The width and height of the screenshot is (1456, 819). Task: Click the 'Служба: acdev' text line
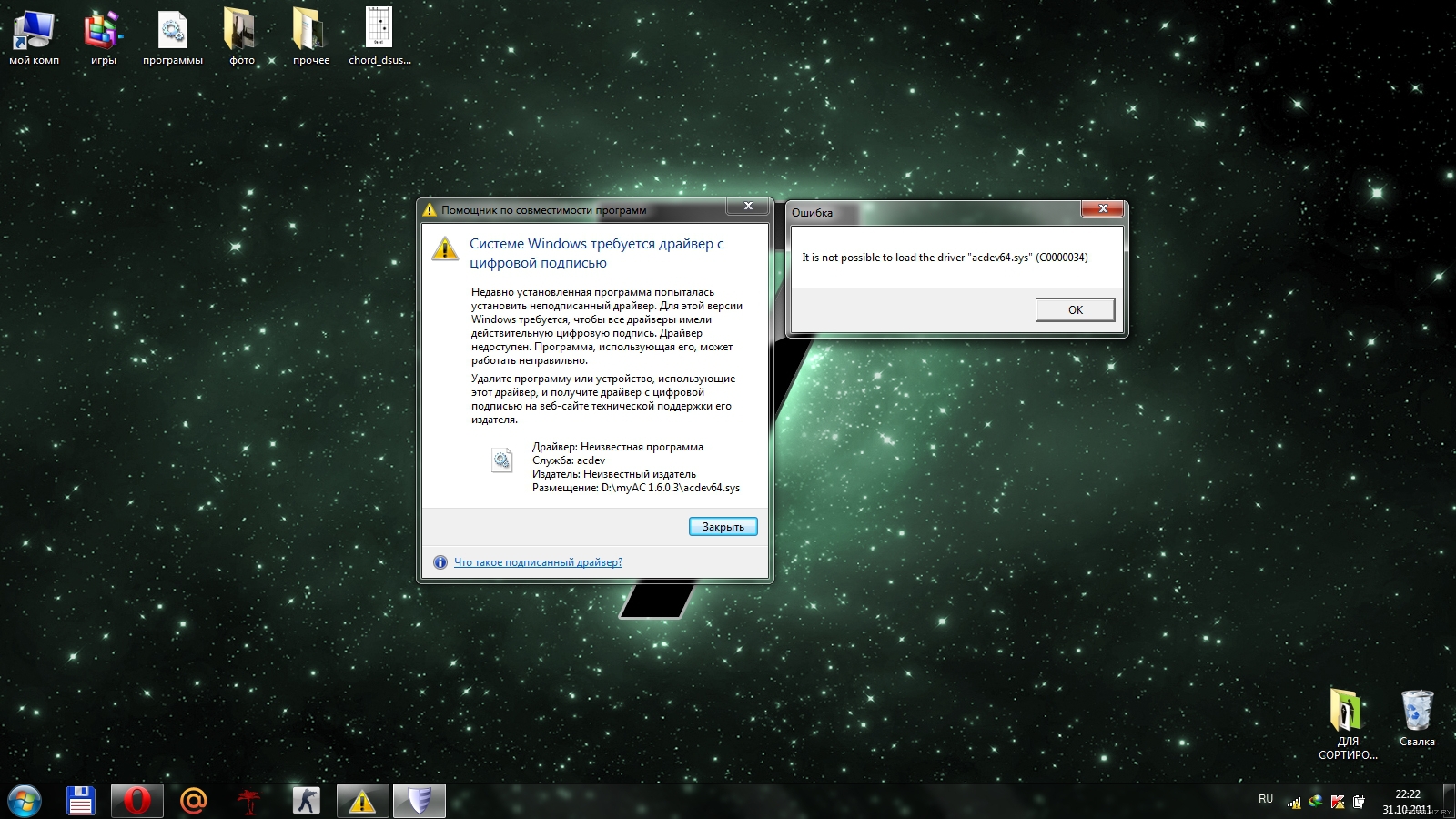[x=569, y=460]
